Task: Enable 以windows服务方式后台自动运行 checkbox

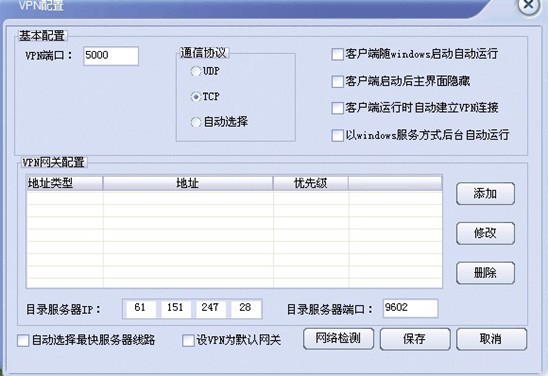Action: point(337,135)
